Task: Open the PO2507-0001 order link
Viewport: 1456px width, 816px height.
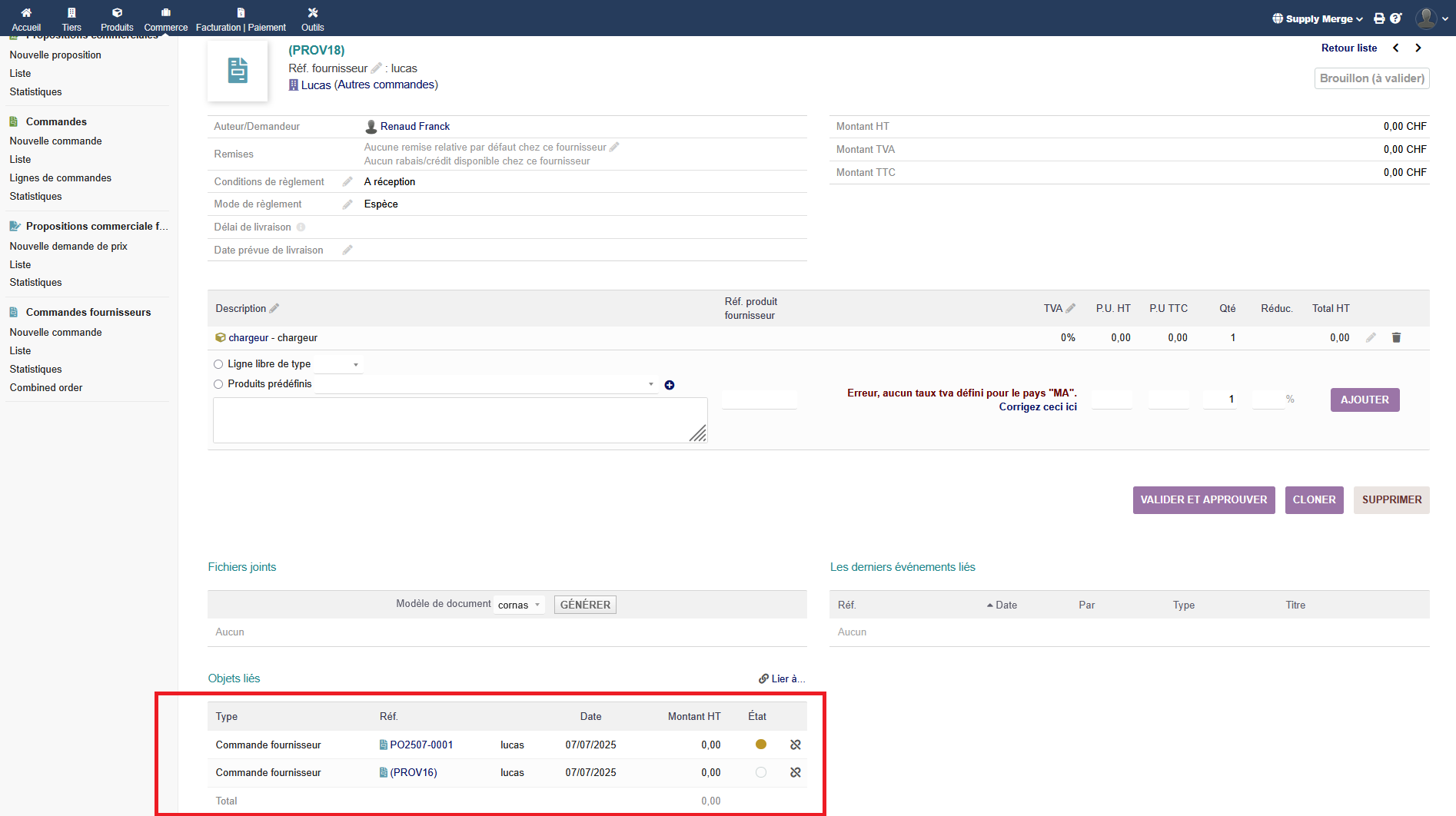Action: (x=421, y=745)
